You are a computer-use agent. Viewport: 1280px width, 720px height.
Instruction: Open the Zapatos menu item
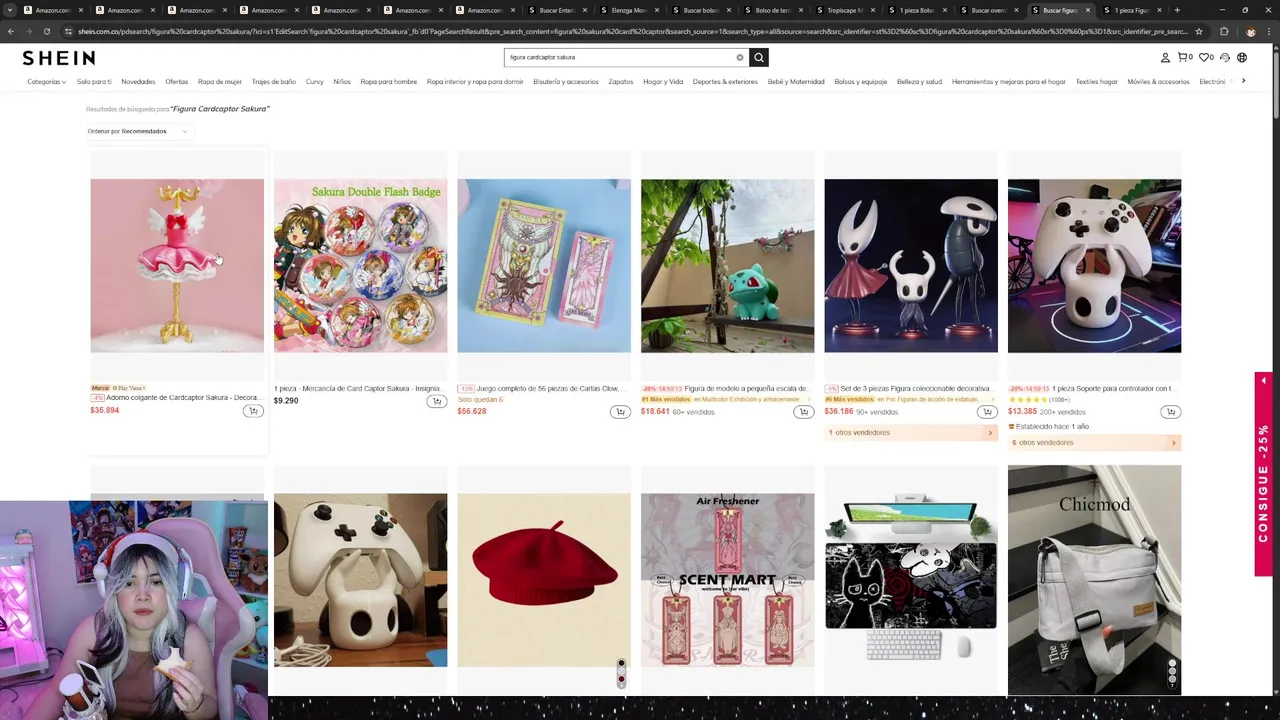coord(621,82)
